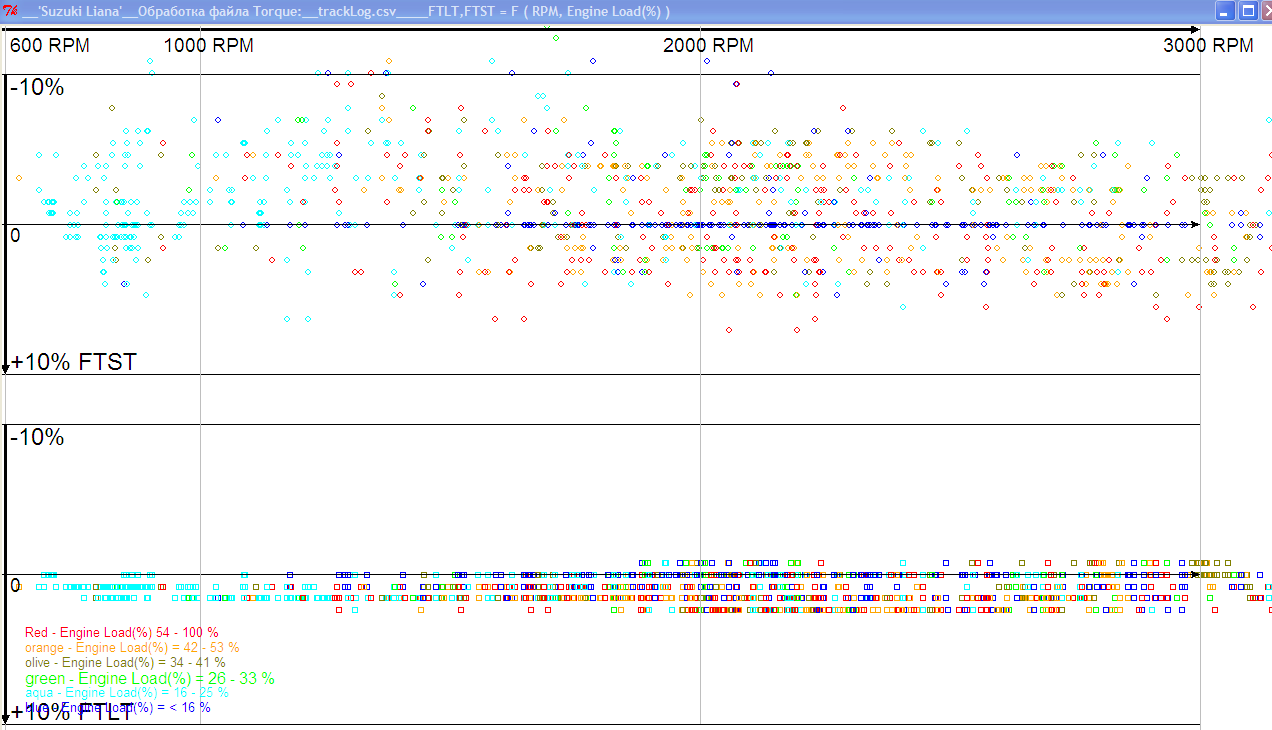The image size is (1272, 730).
Task: Click the 1000 RPM axis label
Action: (208, 46)
